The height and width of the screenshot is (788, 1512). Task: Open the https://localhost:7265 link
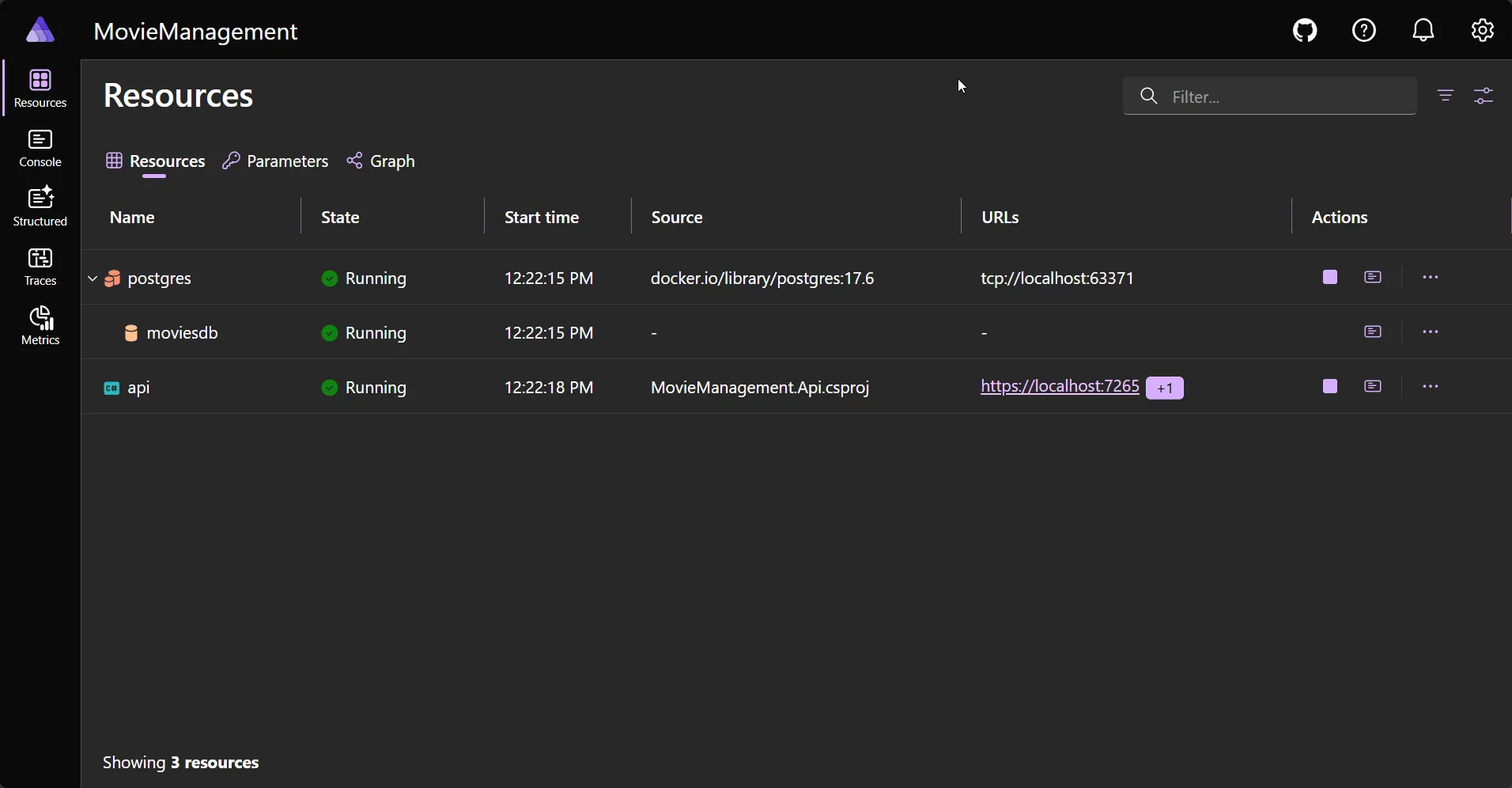point(1060,386)
